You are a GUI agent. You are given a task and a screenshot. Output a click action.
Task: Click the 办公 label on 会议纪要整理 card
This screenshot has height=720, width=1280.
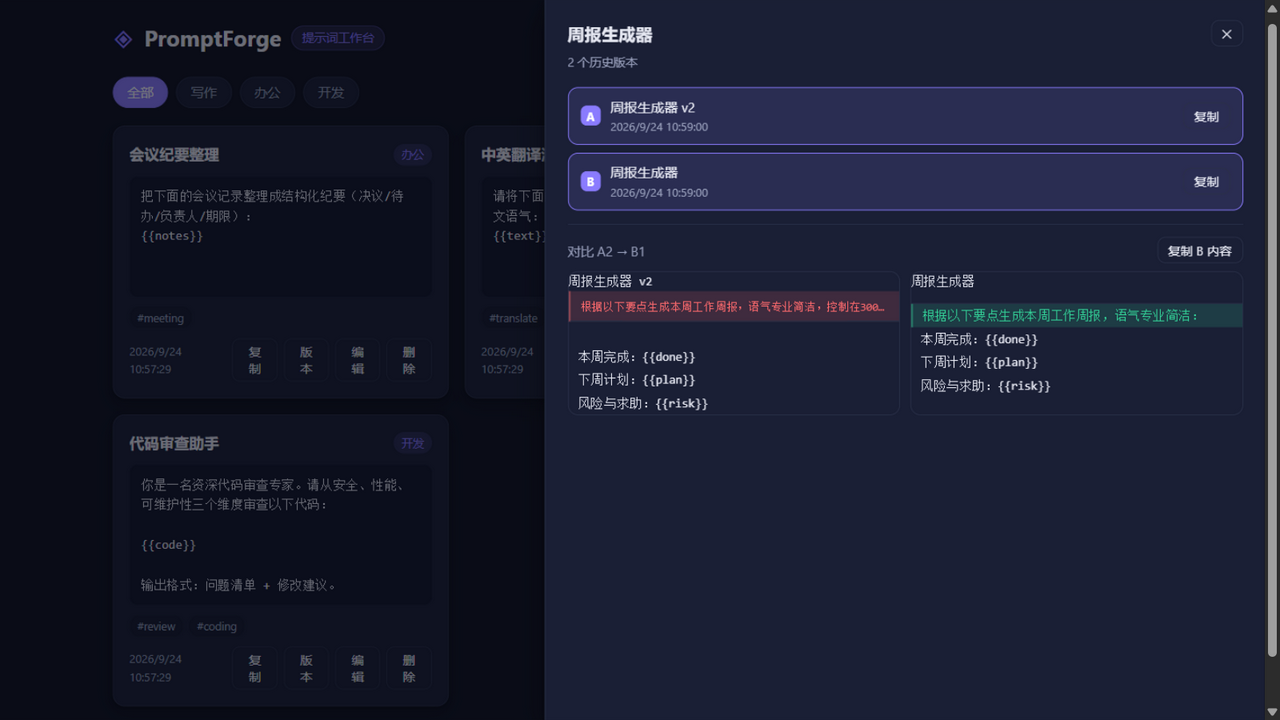(x=412, y=155)
